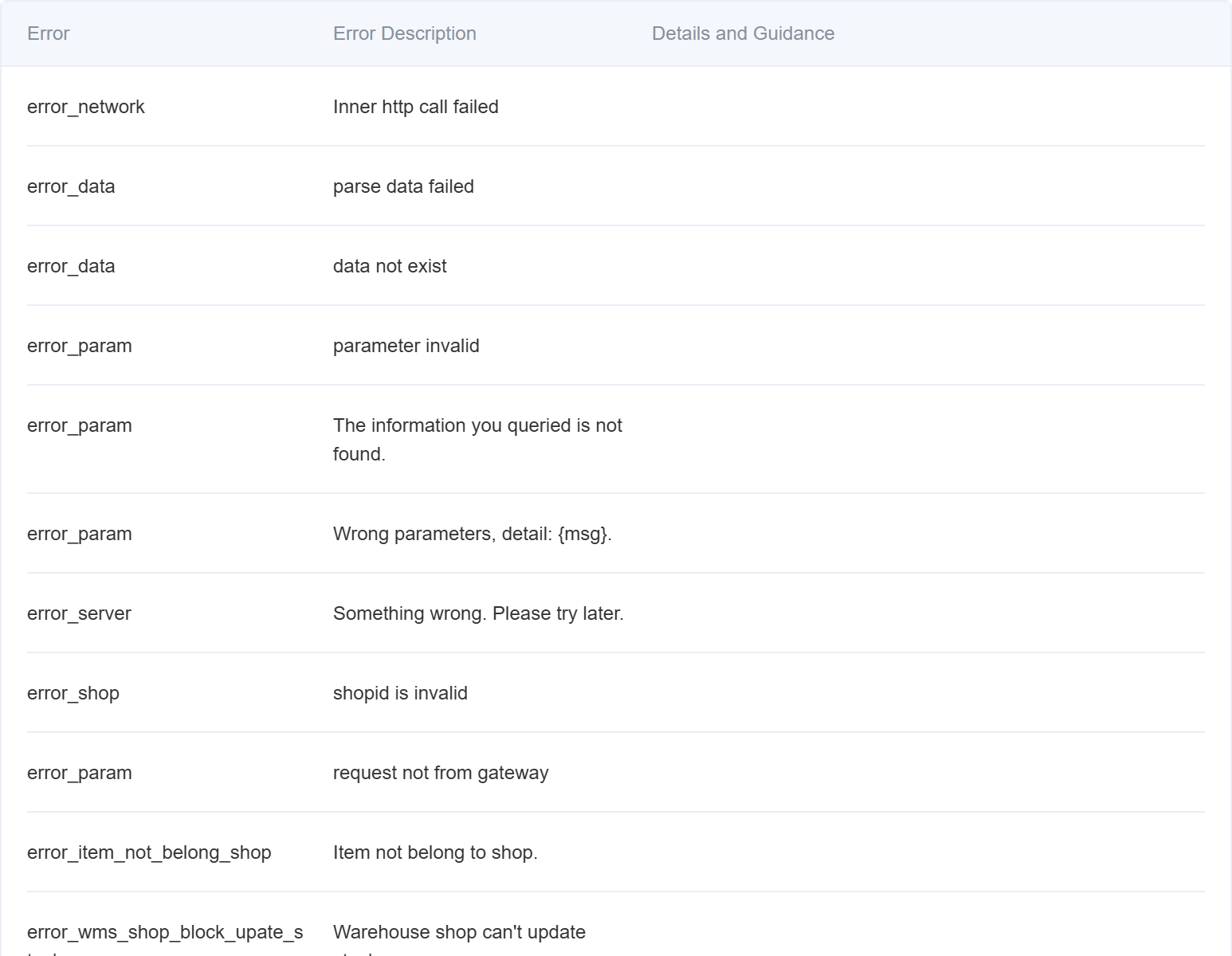Click 'Something wrong. Please try later.' text

[478, 613]
